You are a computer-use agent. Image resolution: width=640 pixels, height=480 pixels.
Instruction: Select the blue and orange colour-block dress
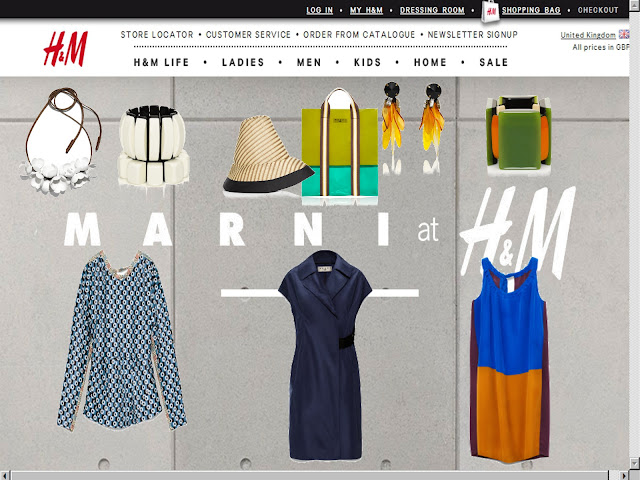coord(509,360)
